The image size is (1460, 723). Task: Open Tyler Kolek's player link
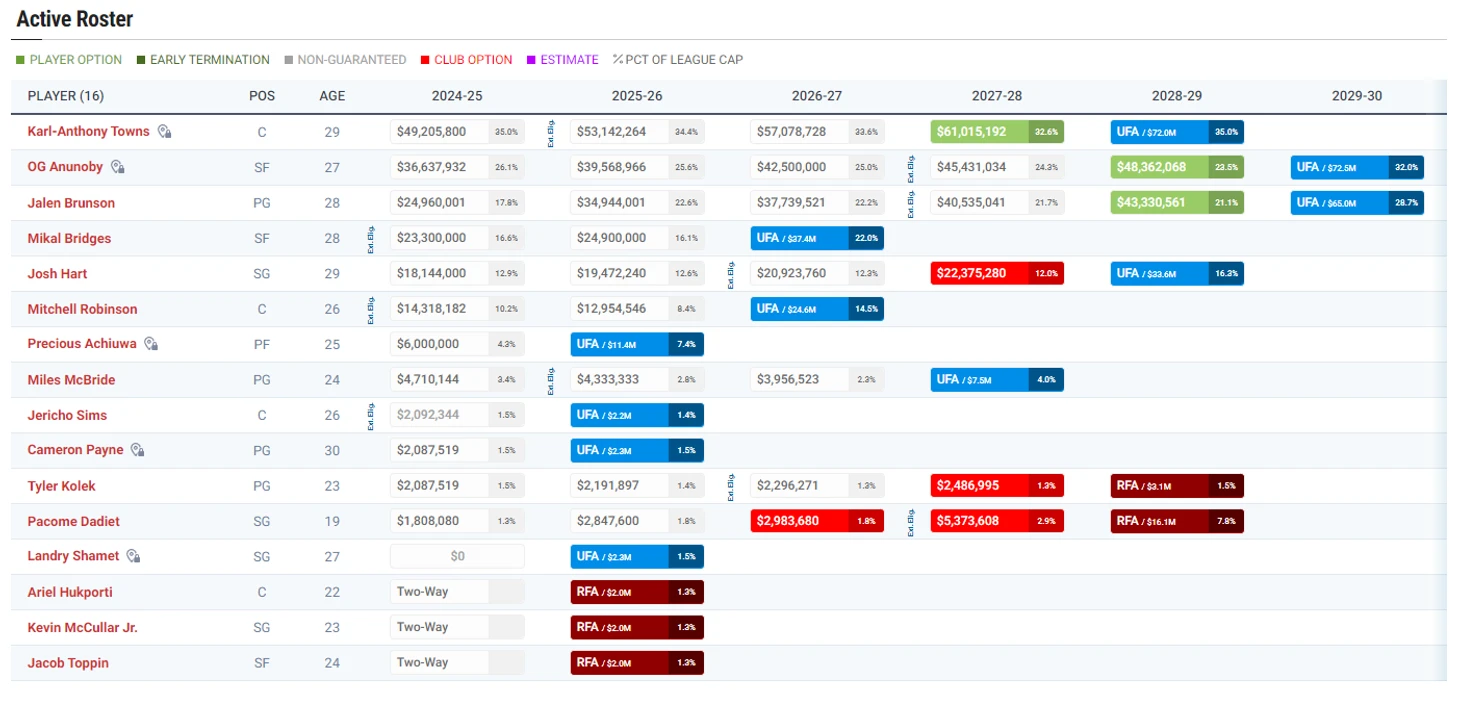click(x=61, y=486)
